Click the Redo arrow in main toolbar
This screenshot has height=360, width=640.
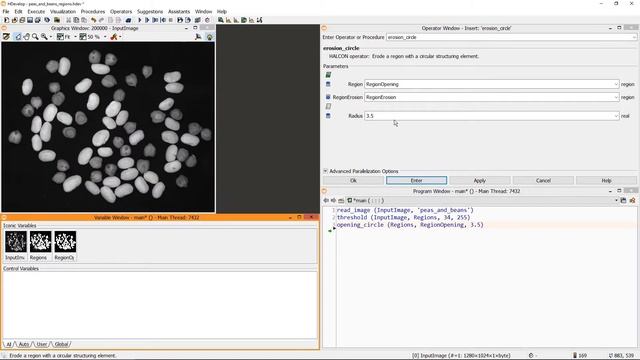[101, 20]
